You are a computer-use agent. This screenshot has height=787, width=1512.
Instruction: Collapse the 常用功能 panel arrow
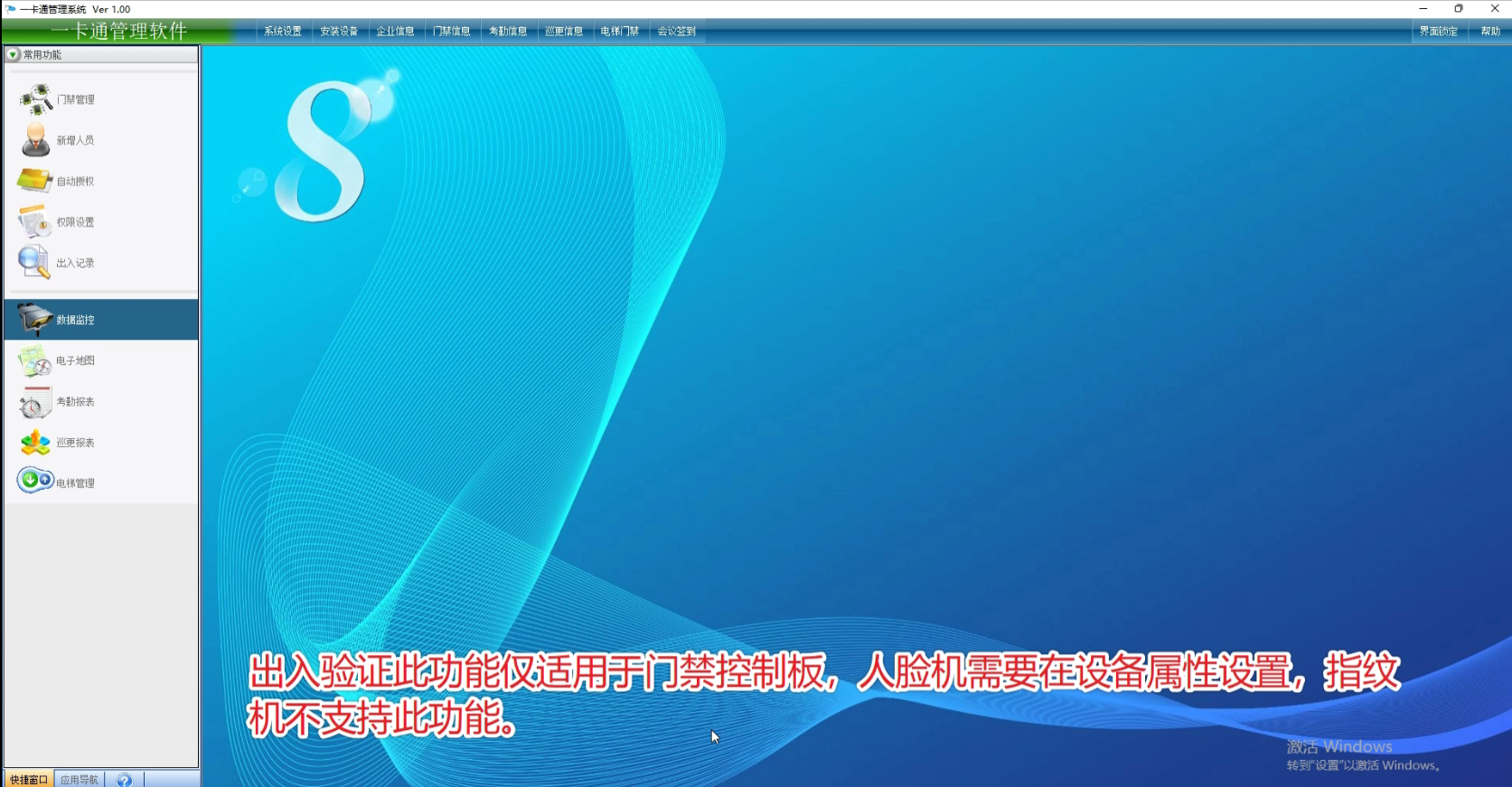13,55
